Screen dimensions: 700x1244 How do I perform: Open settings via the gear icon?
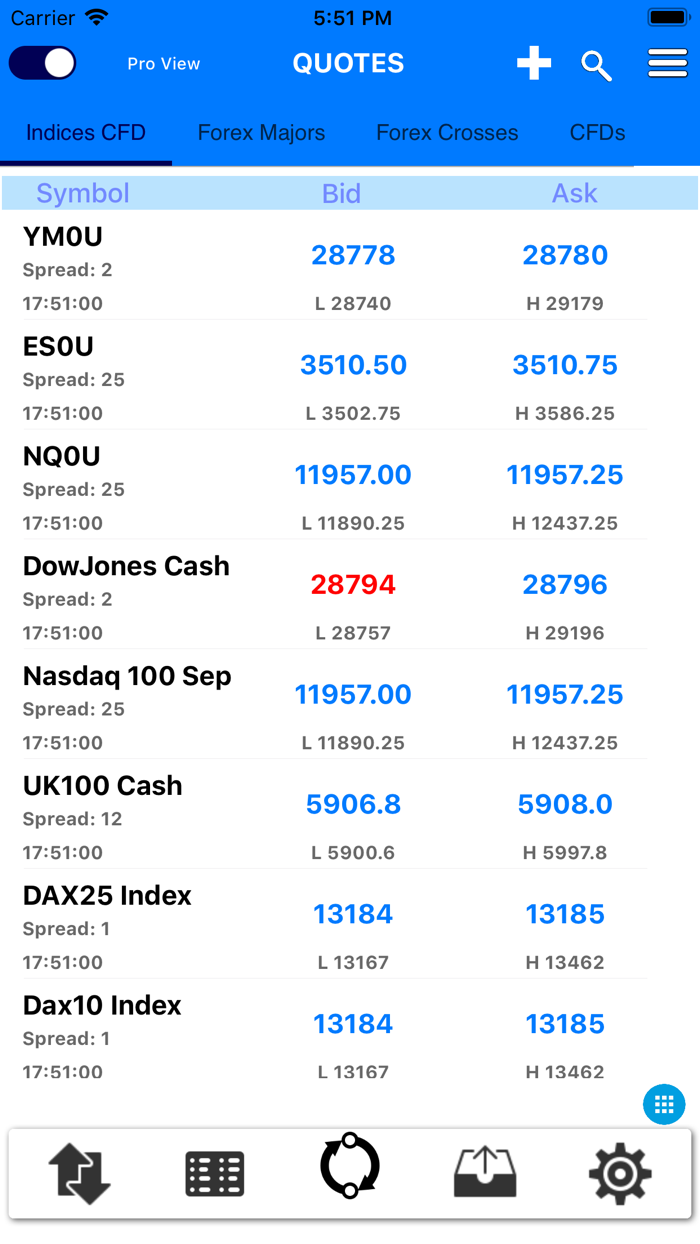(x=619, y=1173)
